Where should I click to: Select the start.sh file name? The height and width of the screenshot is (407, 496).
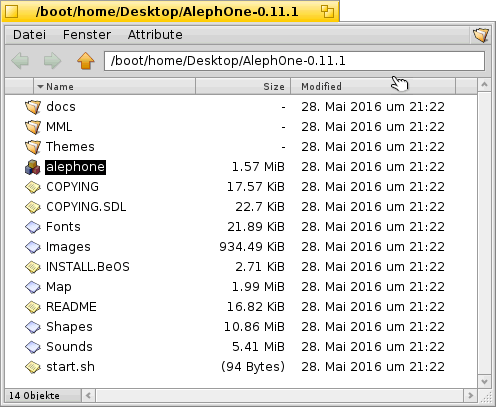(x=70, y=367)
